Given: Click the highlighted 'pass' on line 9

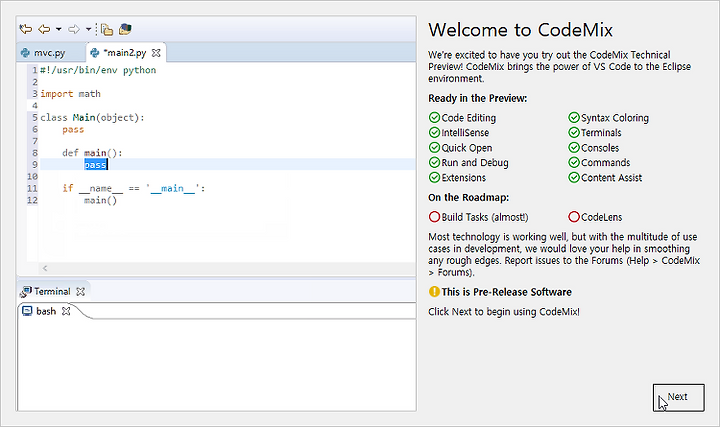Looking at the screenshot, I should (x=96, y=165).
